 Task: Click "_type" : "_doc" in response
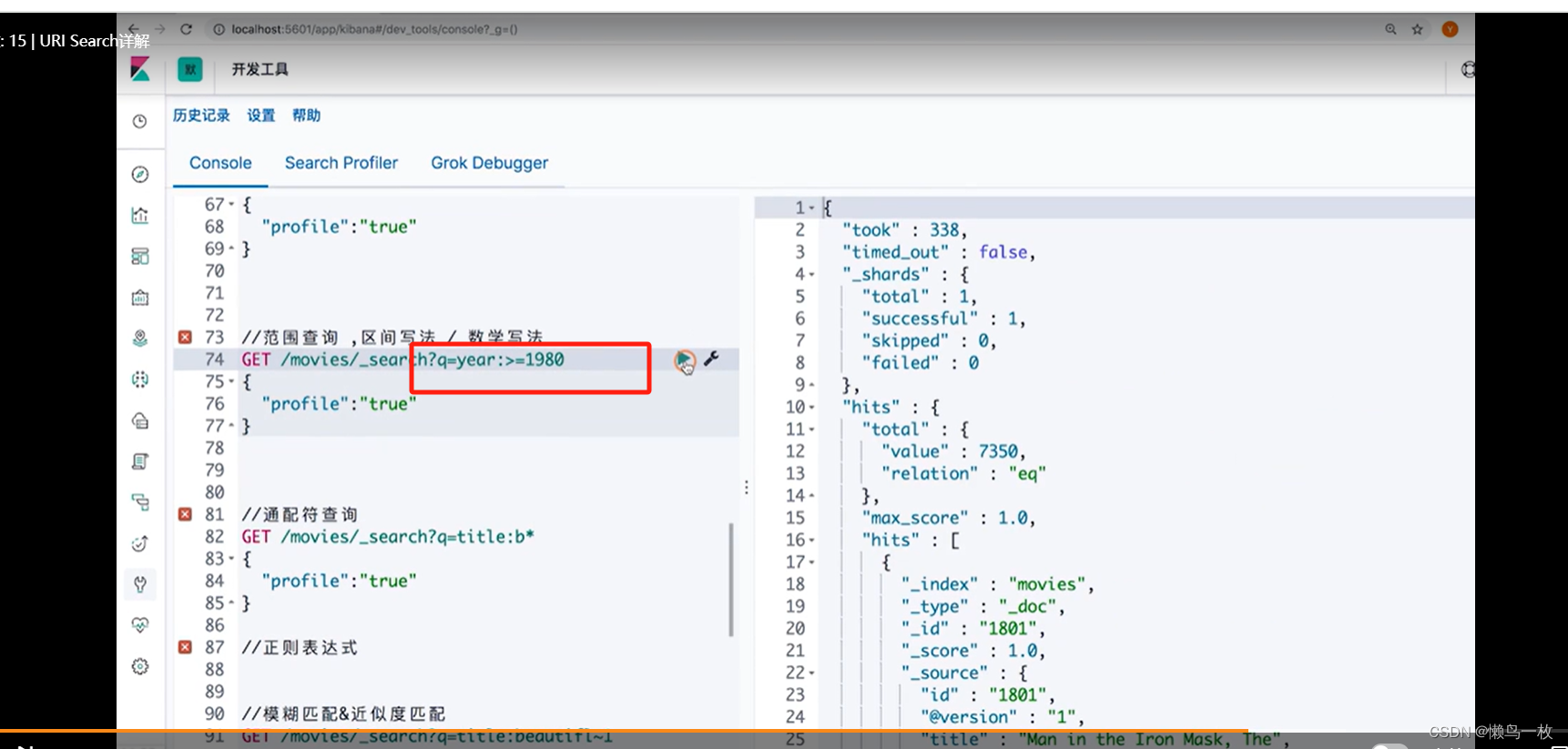(x=983, y=606)
